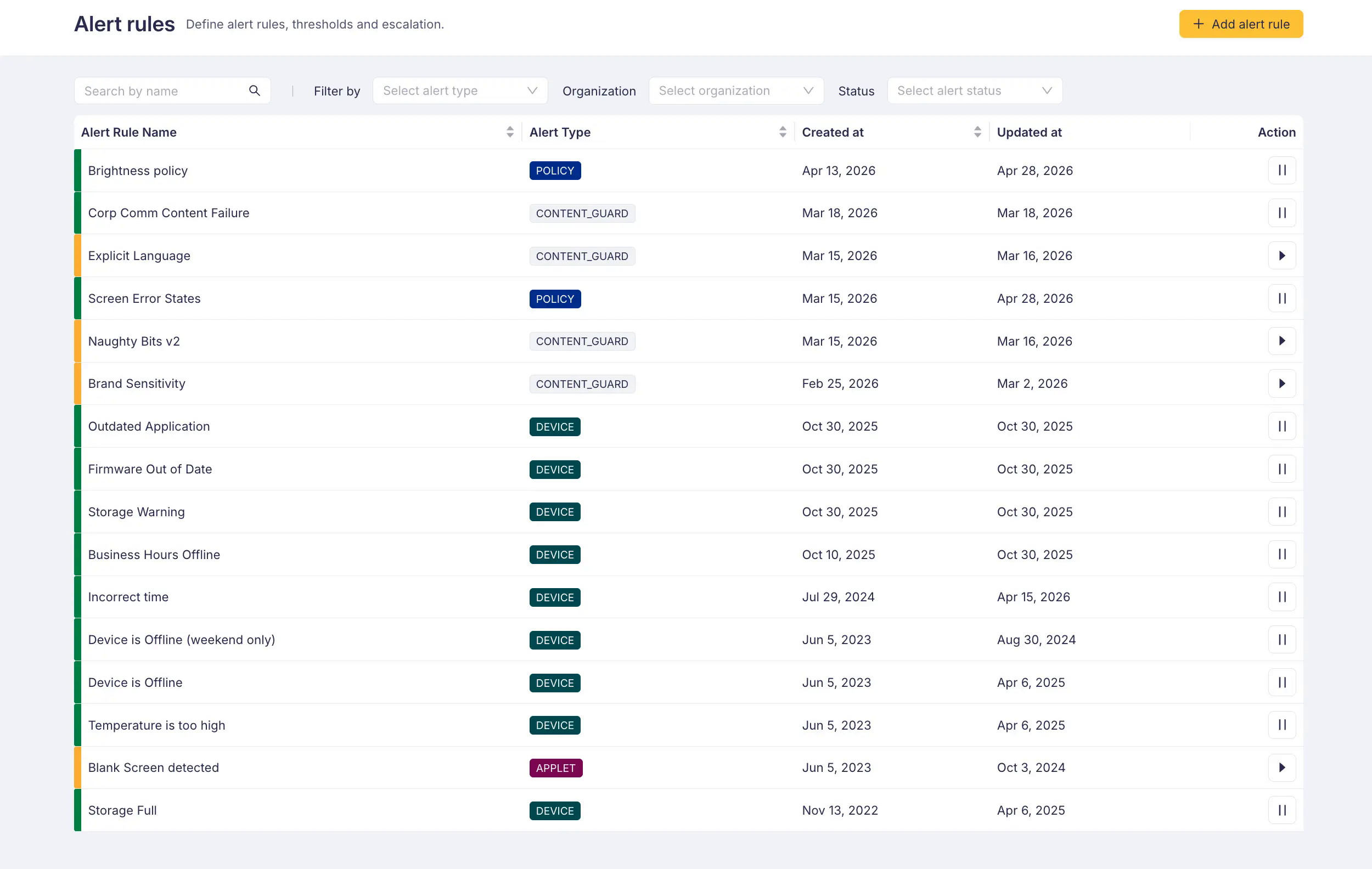Screen dimensions: 1372x869
Task: Open the Storage Full rule name
Action: click(122, 810)
